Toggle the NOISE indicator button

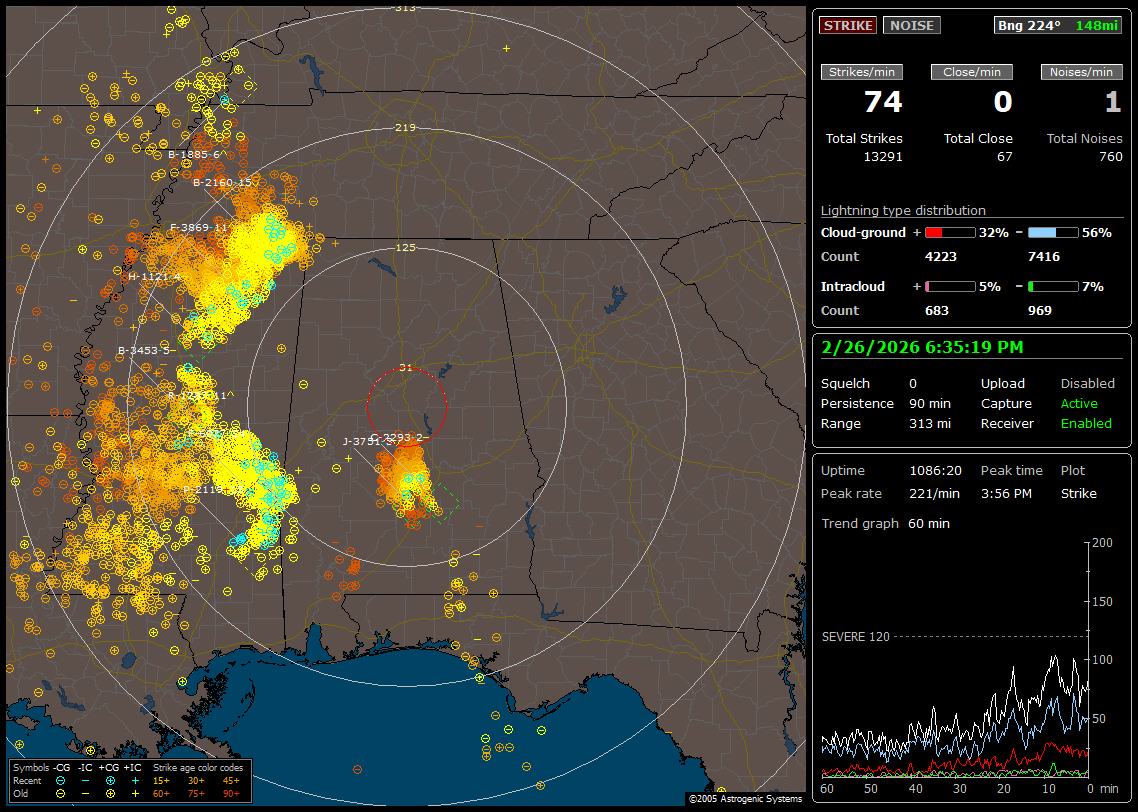coord(911,25)
